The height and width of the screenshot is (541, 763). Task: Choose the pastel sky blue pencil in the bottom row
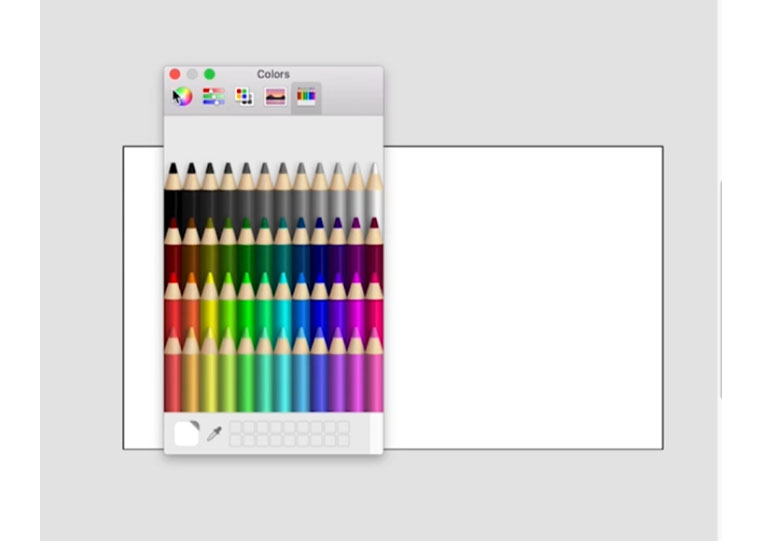click(x=301, y=372)
